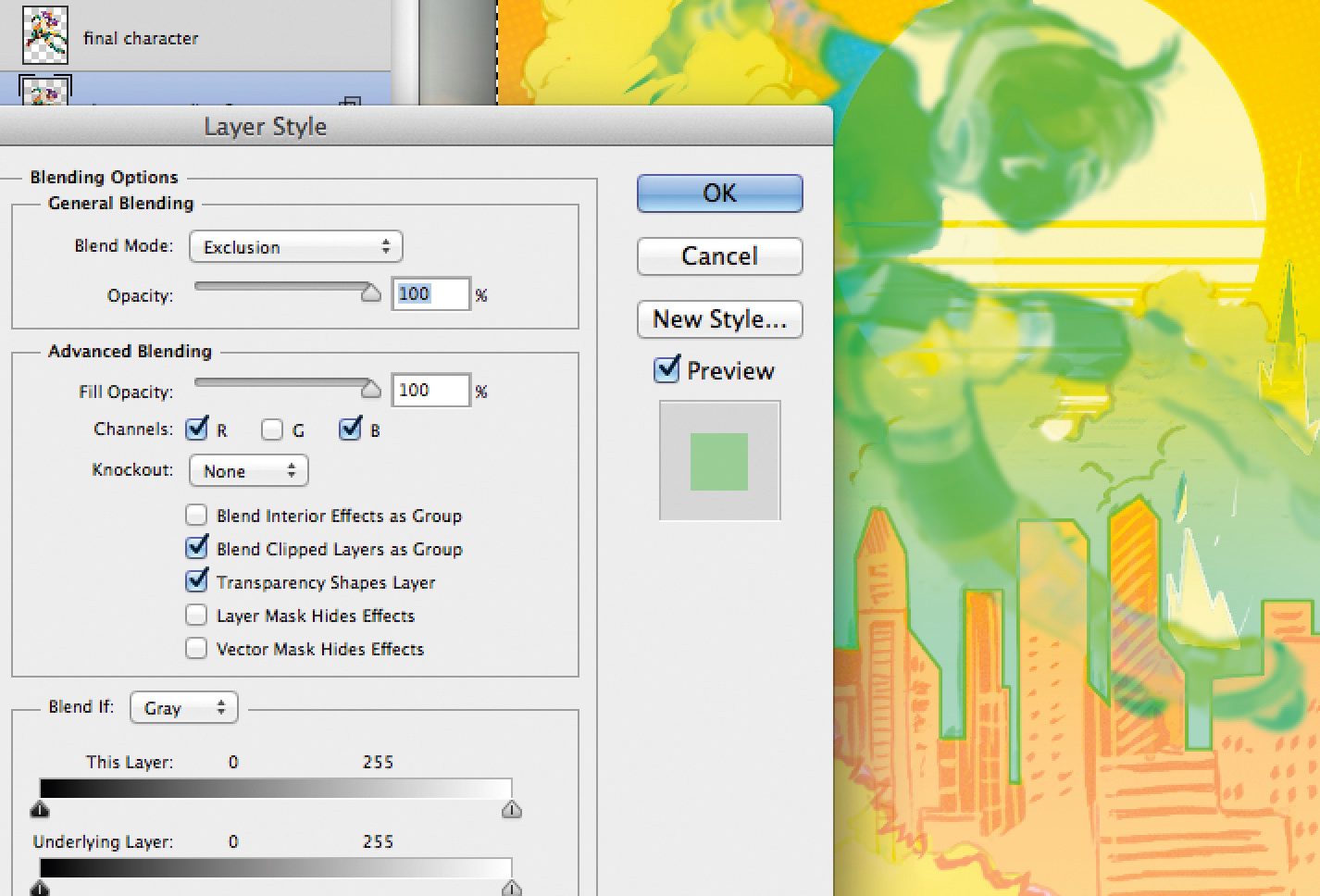Click the Opacity slider handle
The height and width of the screenshot is (896, 1320).
click(370, 293)
